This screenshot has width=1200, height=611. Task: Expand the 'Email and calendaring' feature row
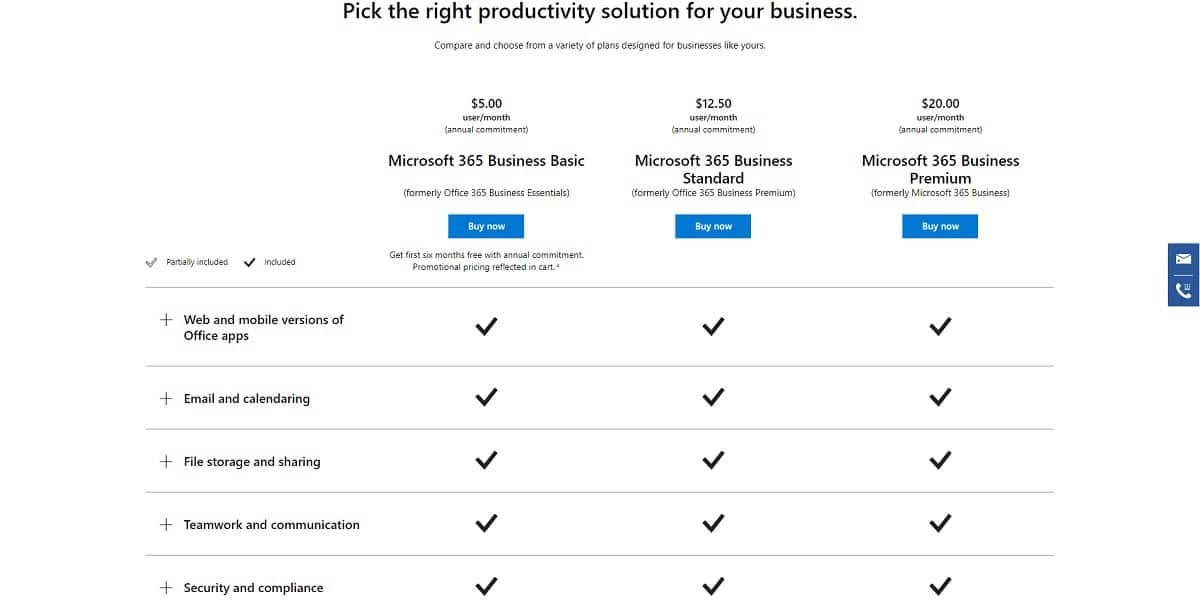(x=165, y=398)
